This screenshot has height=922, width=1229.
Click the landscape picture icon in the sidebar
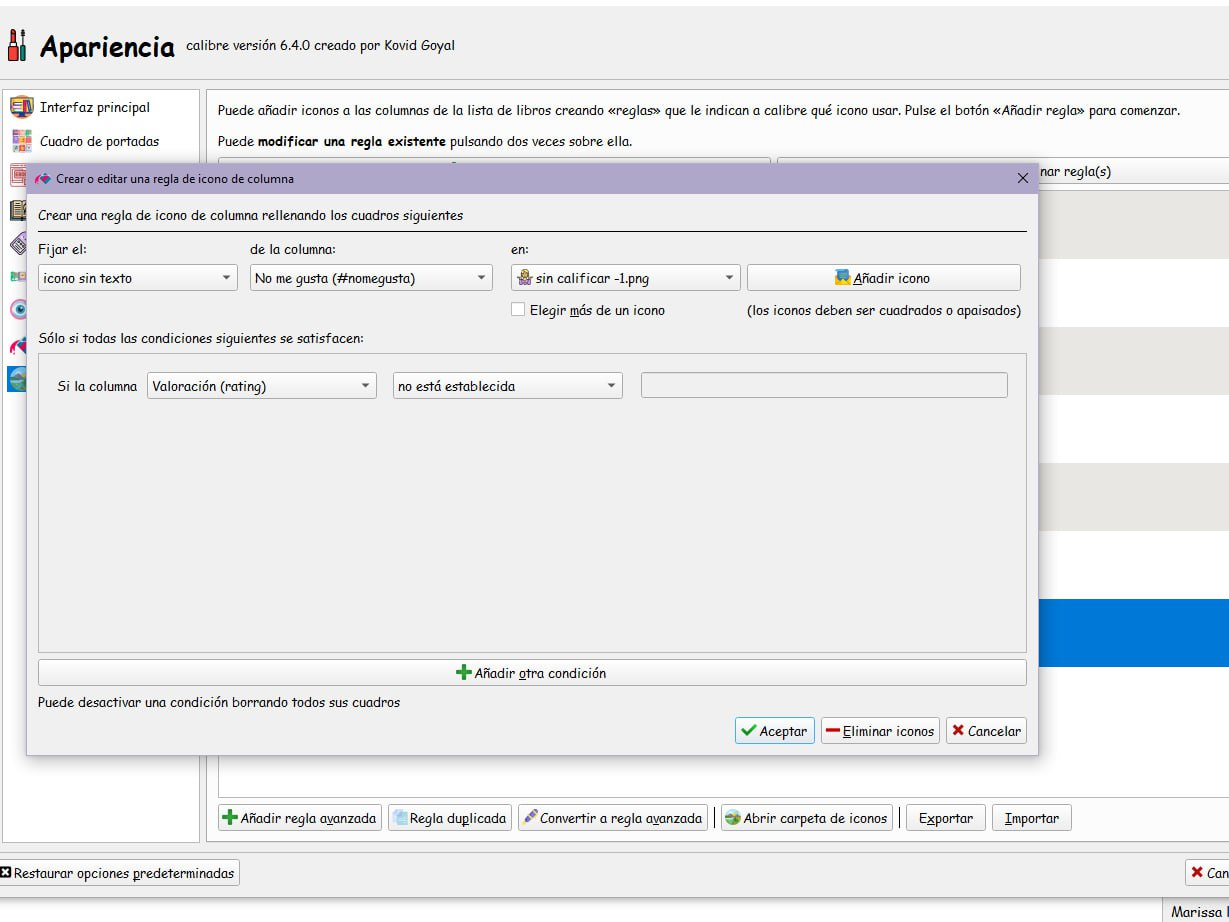click(18, 379)
